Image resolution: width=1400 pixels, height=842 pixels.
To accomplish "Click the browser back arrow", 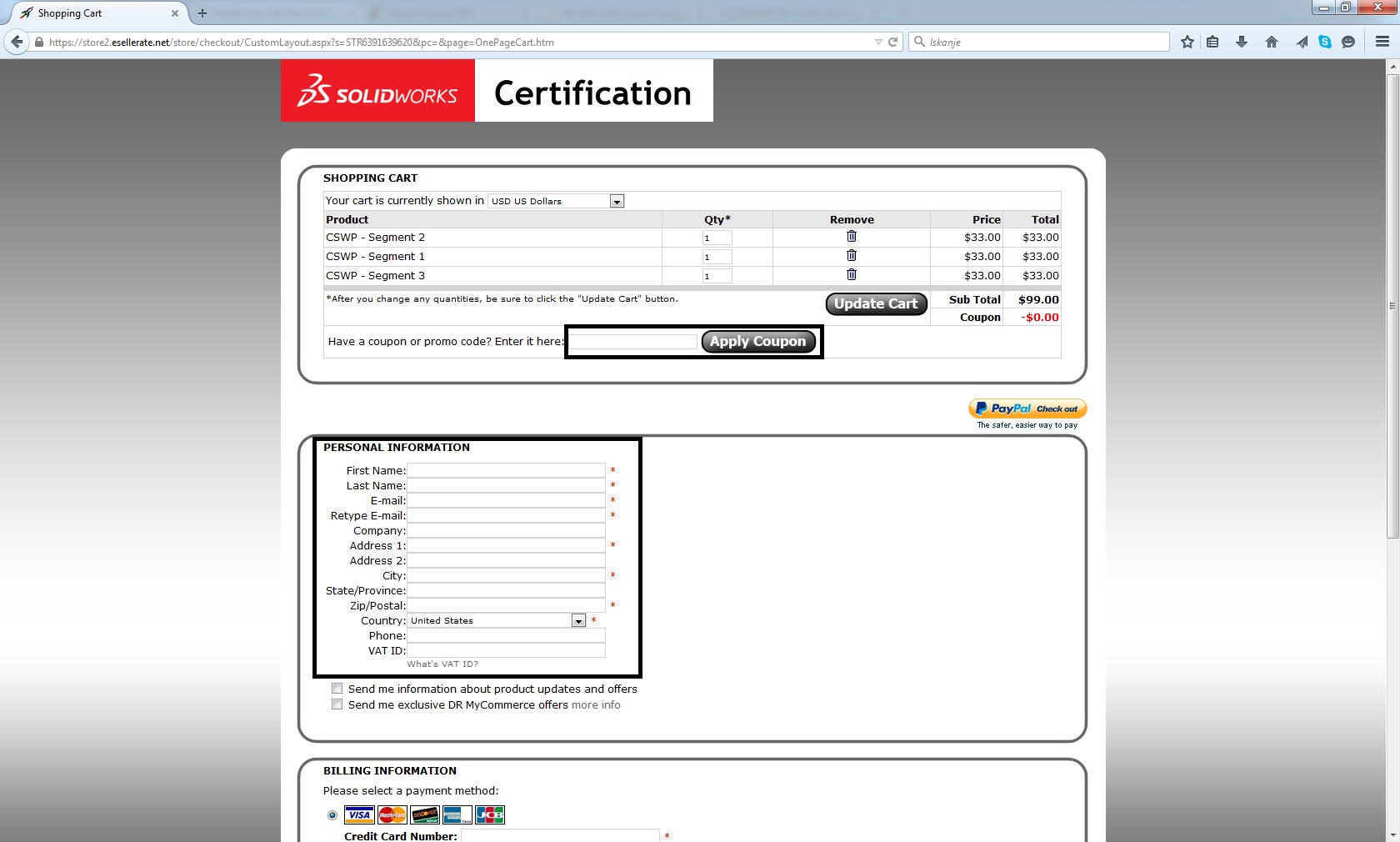I will pos(17,42).
